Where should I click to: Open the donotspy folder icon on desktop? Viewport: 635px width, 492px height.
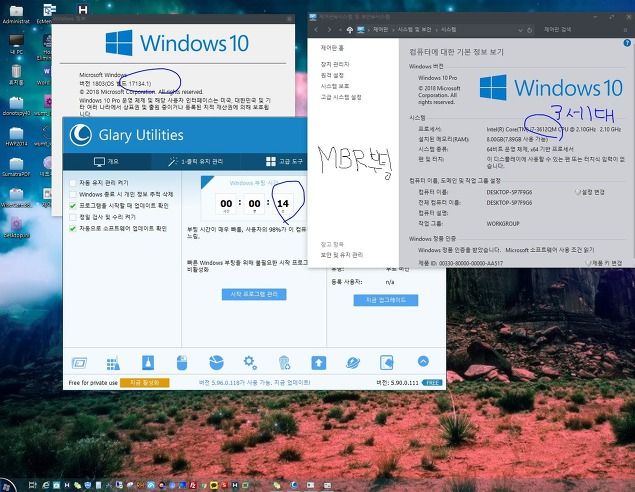16,106
